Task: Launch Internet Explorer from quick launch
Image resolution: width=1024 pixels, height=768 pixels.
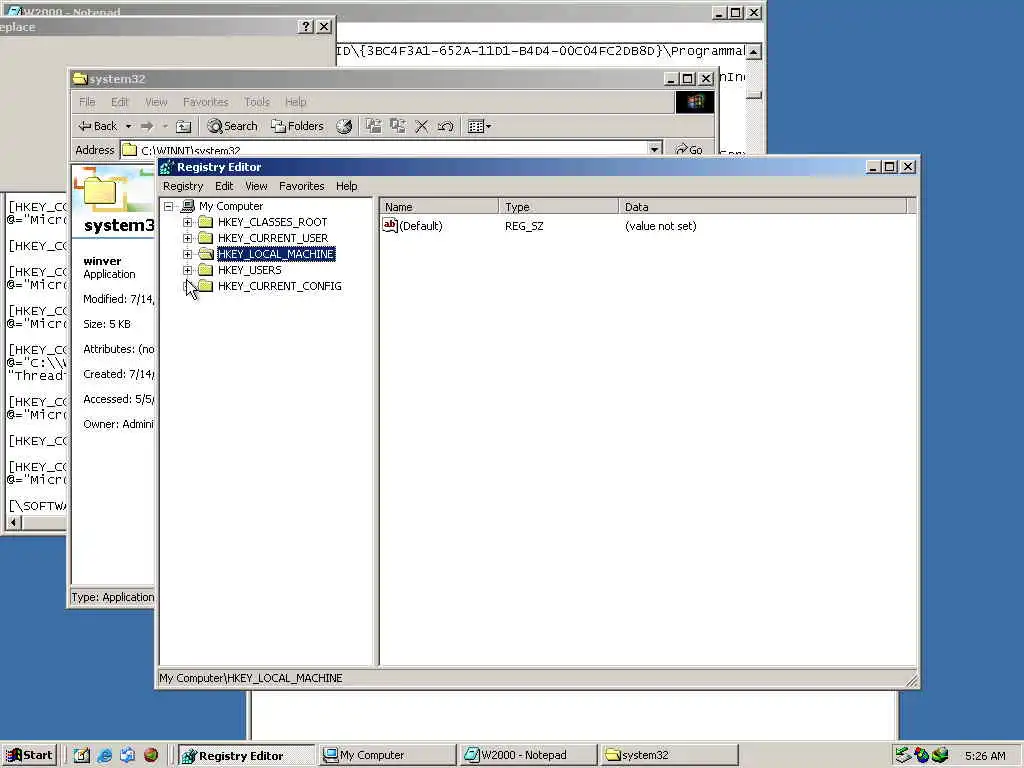Action: [104, 755]
